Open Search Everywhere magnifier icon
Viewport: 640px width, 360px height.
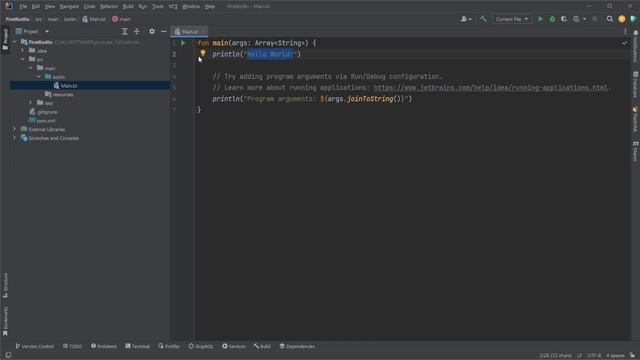pyautogui.click(x=610, y=19)
